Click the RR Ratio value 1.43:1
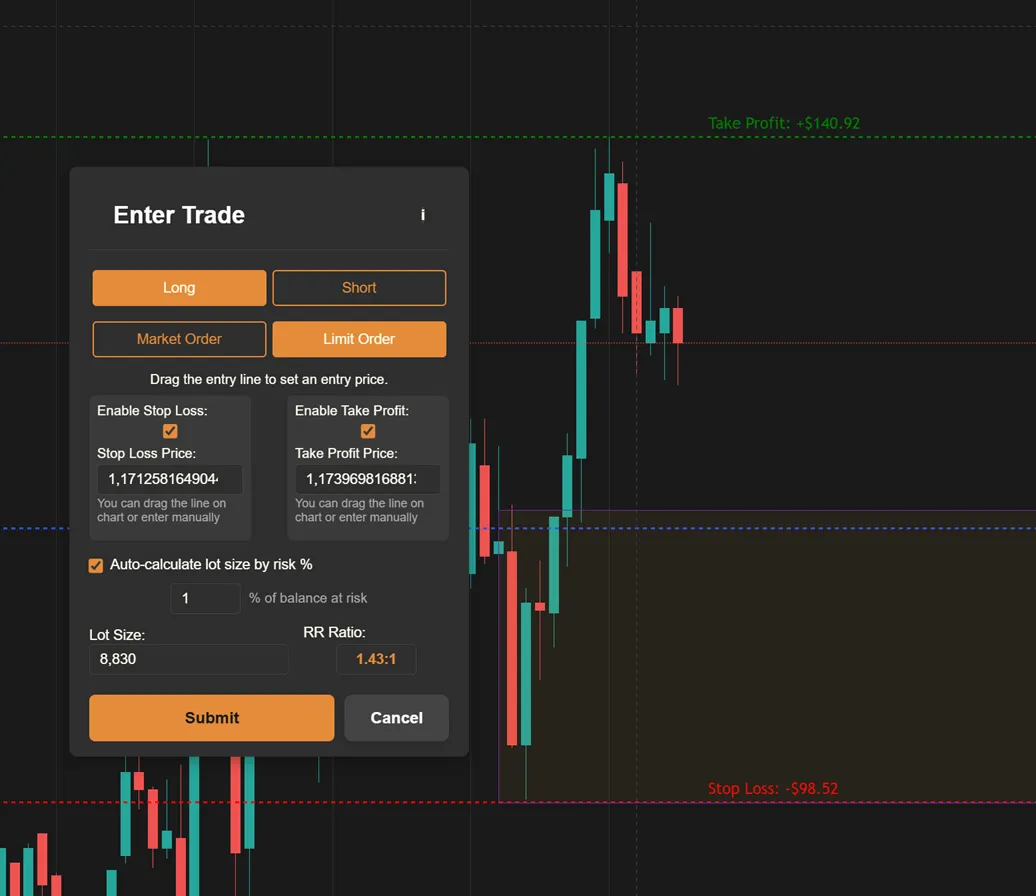Image resolution: width=1036 pixels, height=896 pixels. tap(376, 659)
